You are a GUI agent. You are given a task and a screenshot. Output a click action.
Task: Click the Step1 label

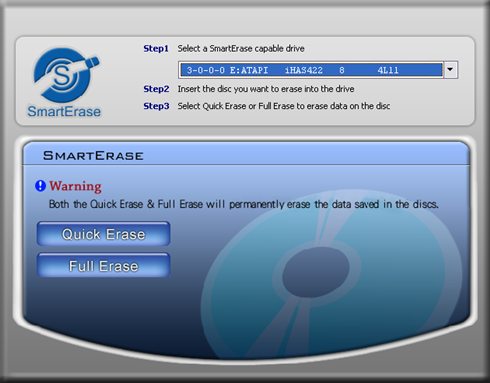pyautogui.click(x=156, y=49)
